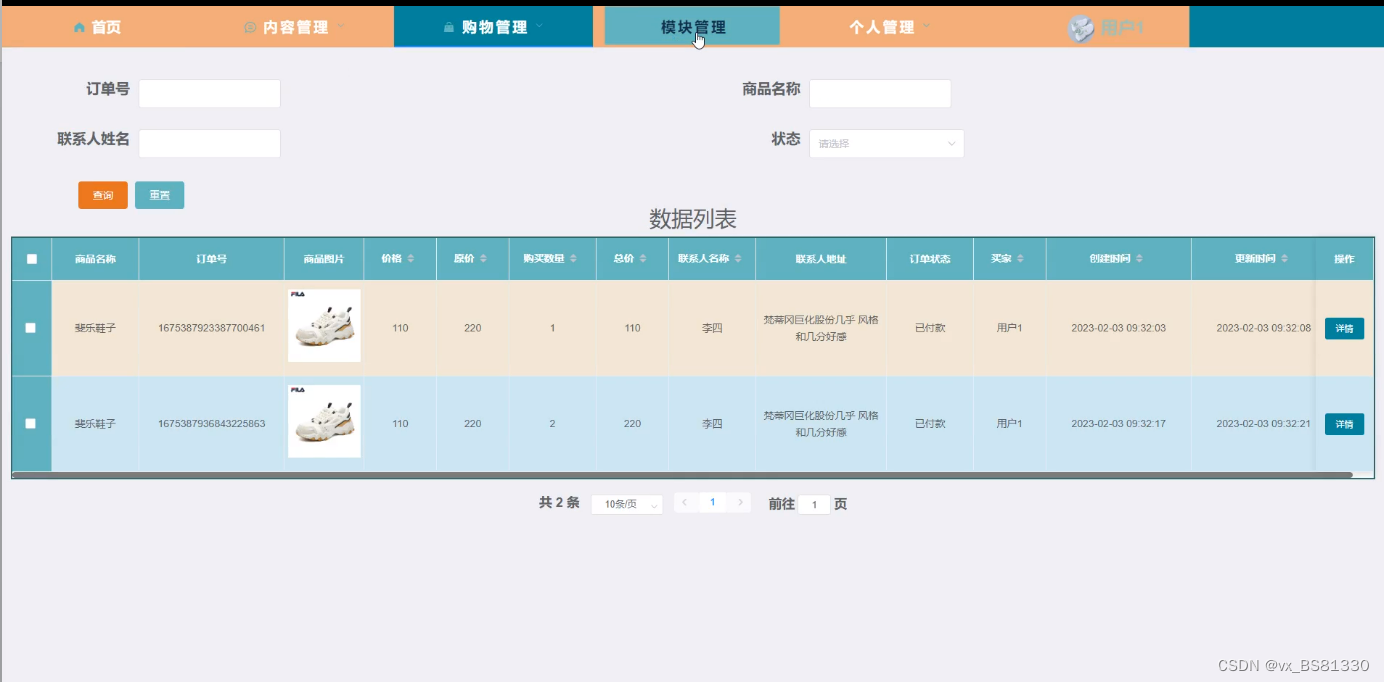
Task: Focus the 前往 page number input
Action: (814, 505)
